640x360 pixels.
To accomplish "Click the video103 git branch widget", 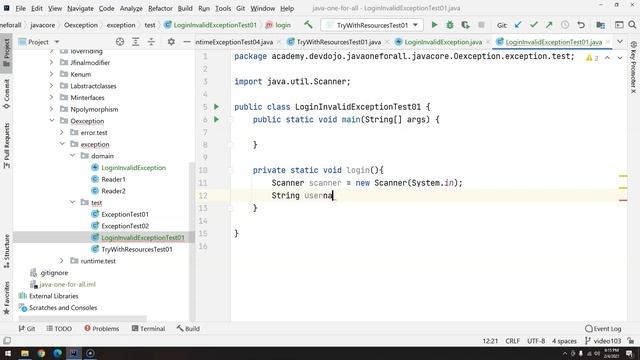I will [603, 341].
